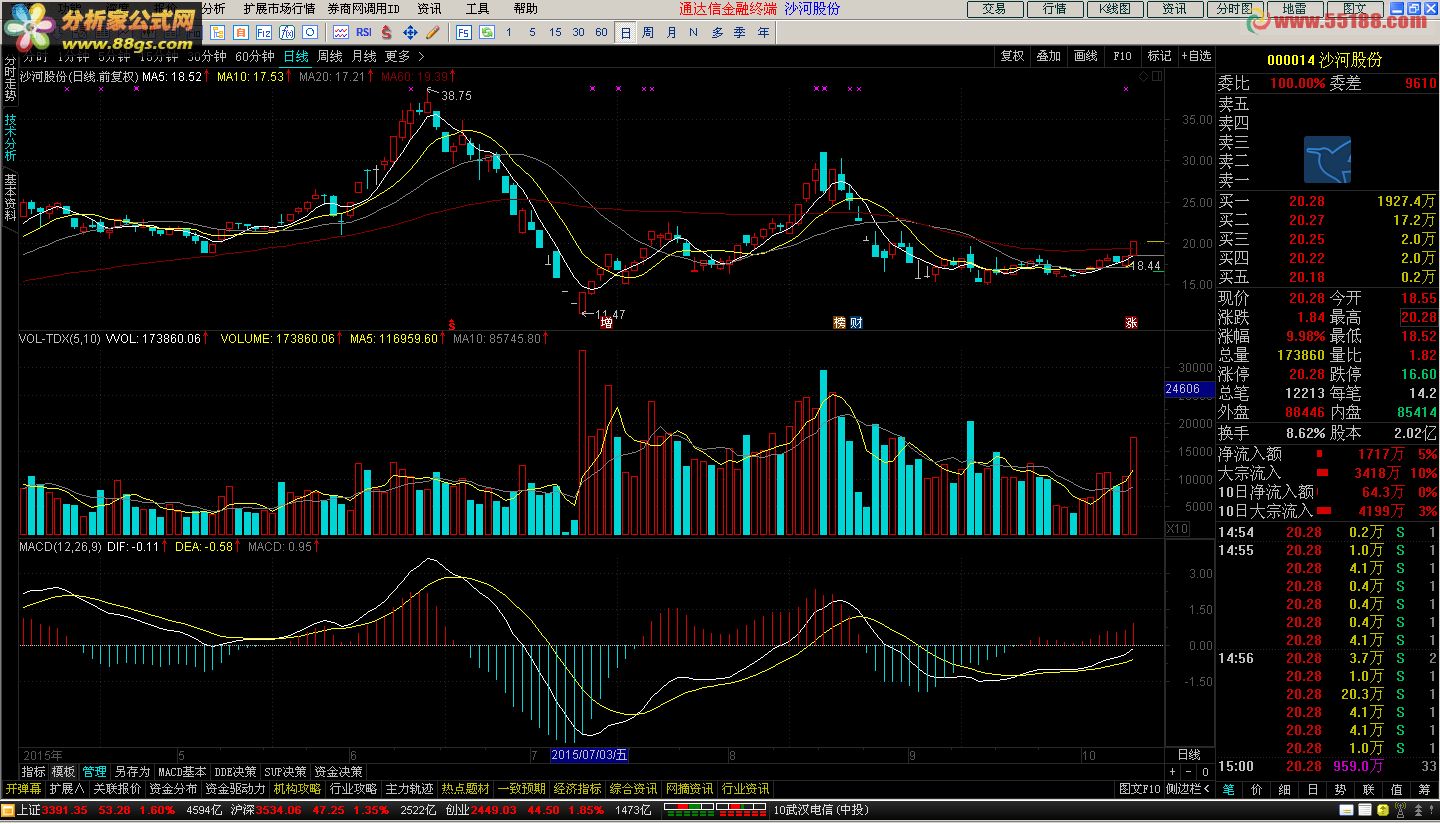Click the red dollar-sign toolbar icon
The width and height of the screenshot is (1440, 824).
point(386,32)
